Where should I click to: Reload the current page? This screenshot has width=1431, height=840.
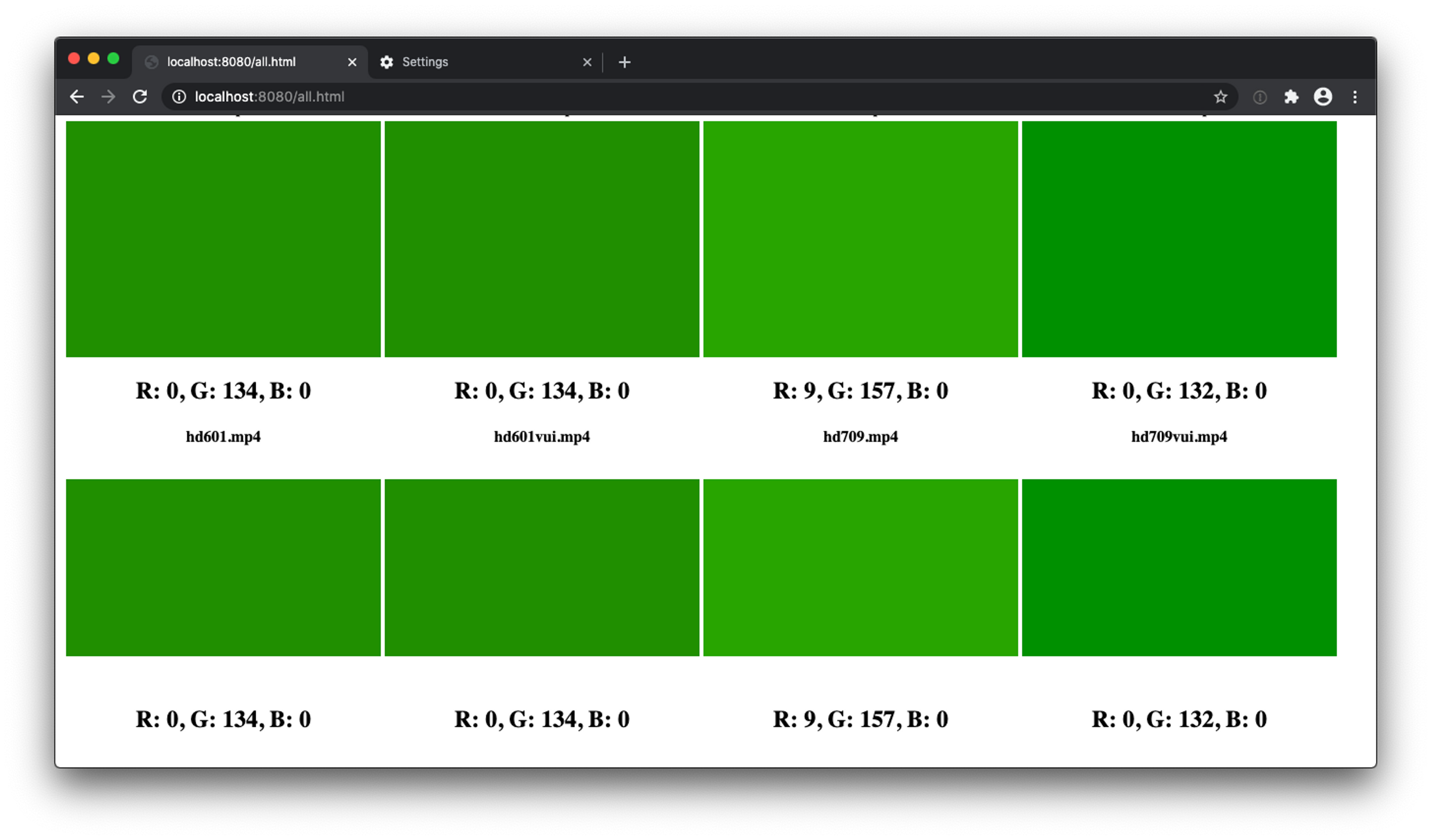[x=140, y=97]
